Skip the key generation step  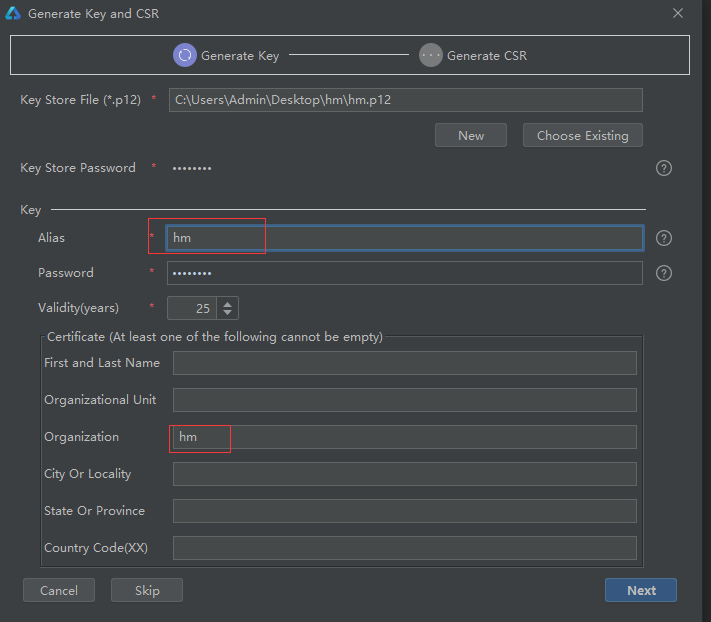147,590
